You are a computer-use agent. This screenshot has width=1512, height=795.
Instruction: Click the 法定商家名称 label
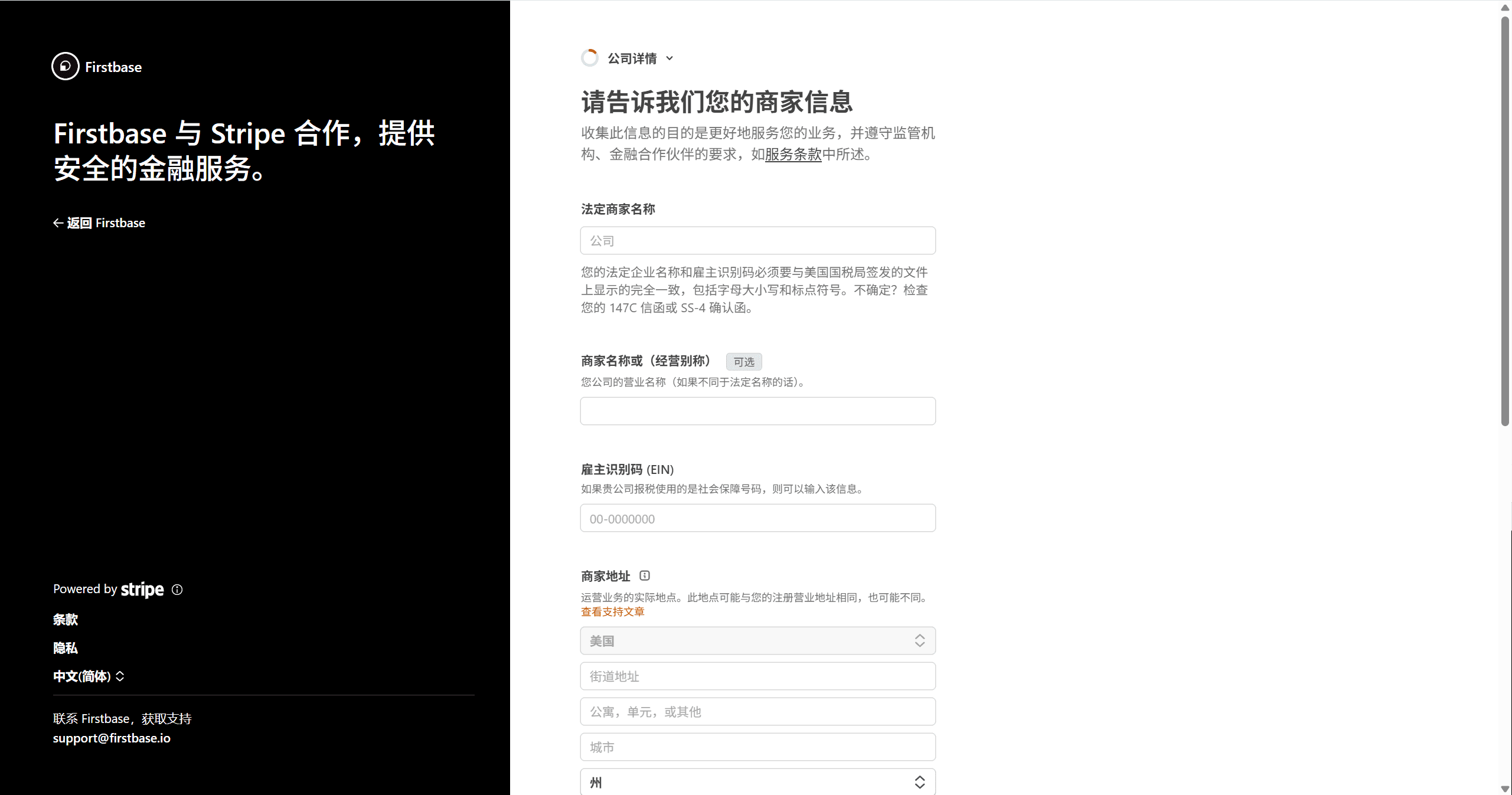coord(618,209)
